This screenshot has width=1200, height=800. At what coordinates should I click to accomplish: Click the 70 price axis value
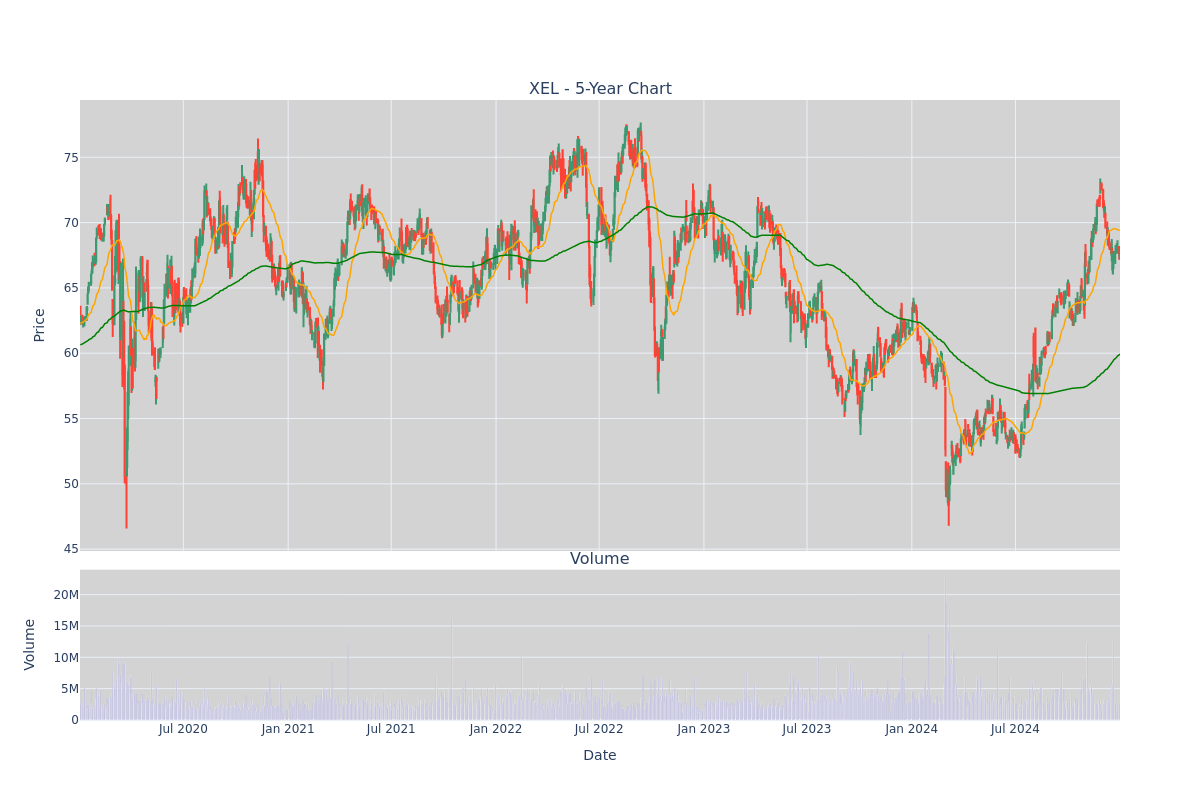[71, 223]
